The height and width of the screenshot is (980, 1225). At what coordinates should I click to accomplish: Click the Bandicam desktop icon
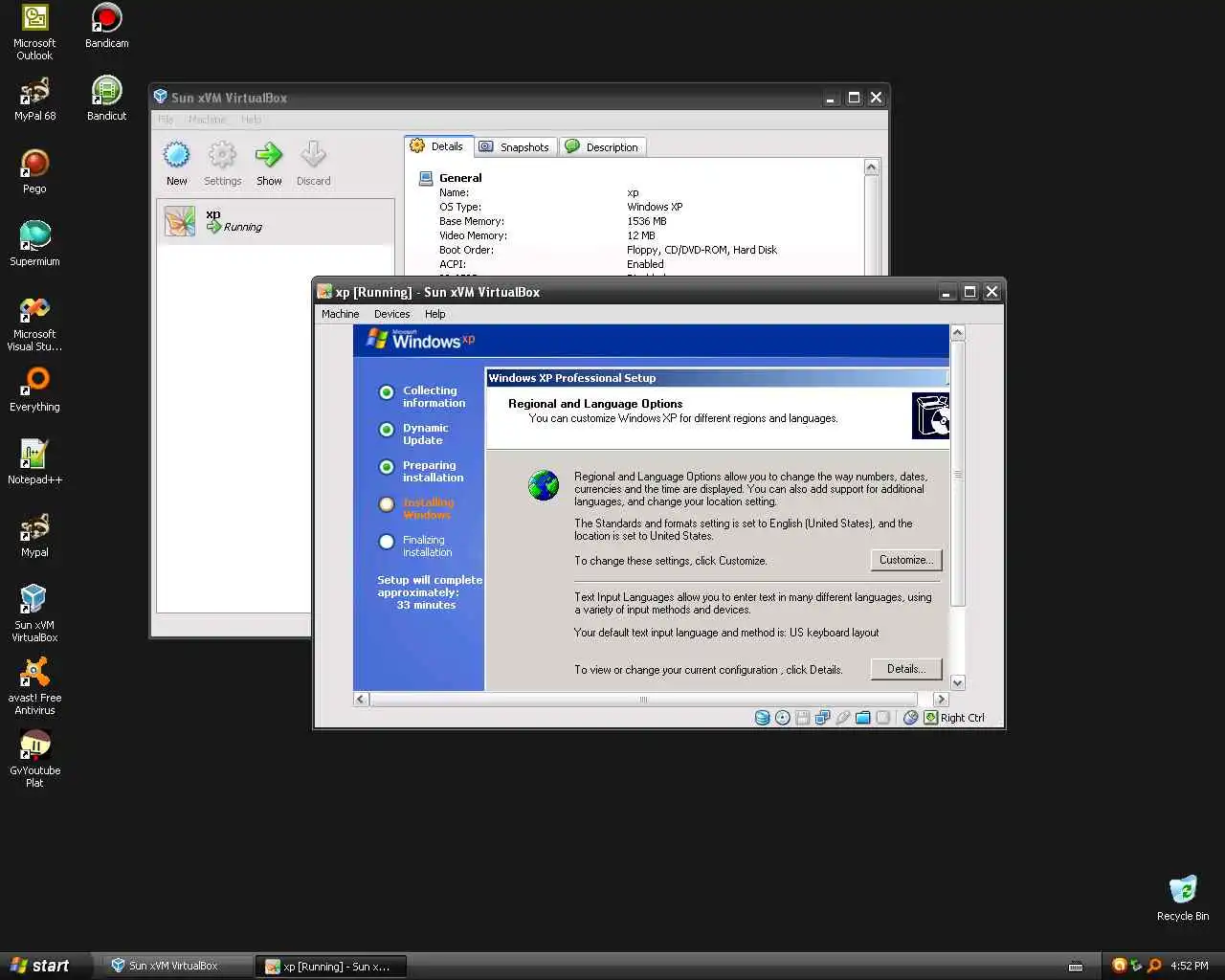(106, 26)
